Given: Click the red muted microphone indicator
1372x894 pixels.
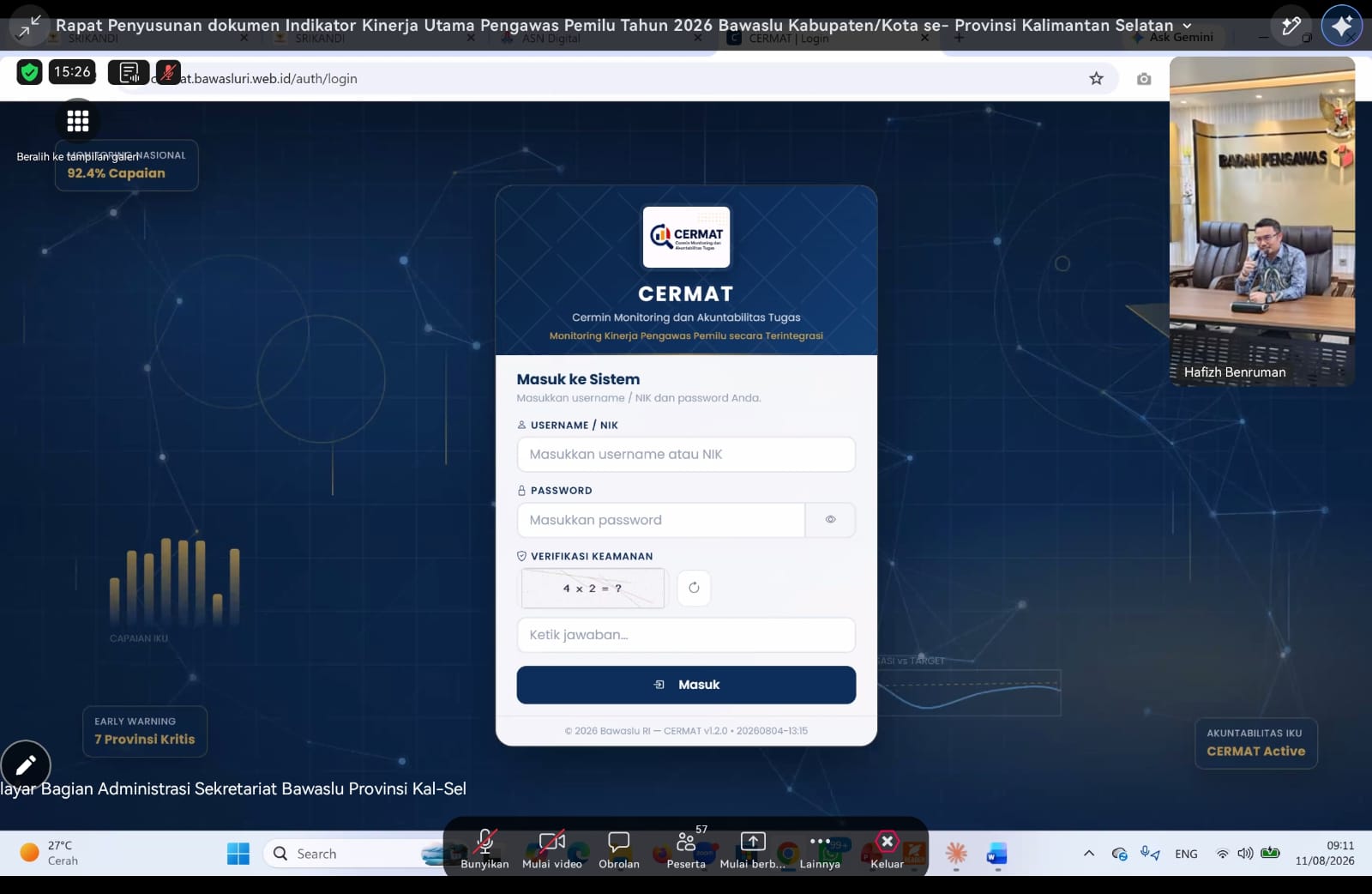Looking at the screenshot, I should coord(168,72).
